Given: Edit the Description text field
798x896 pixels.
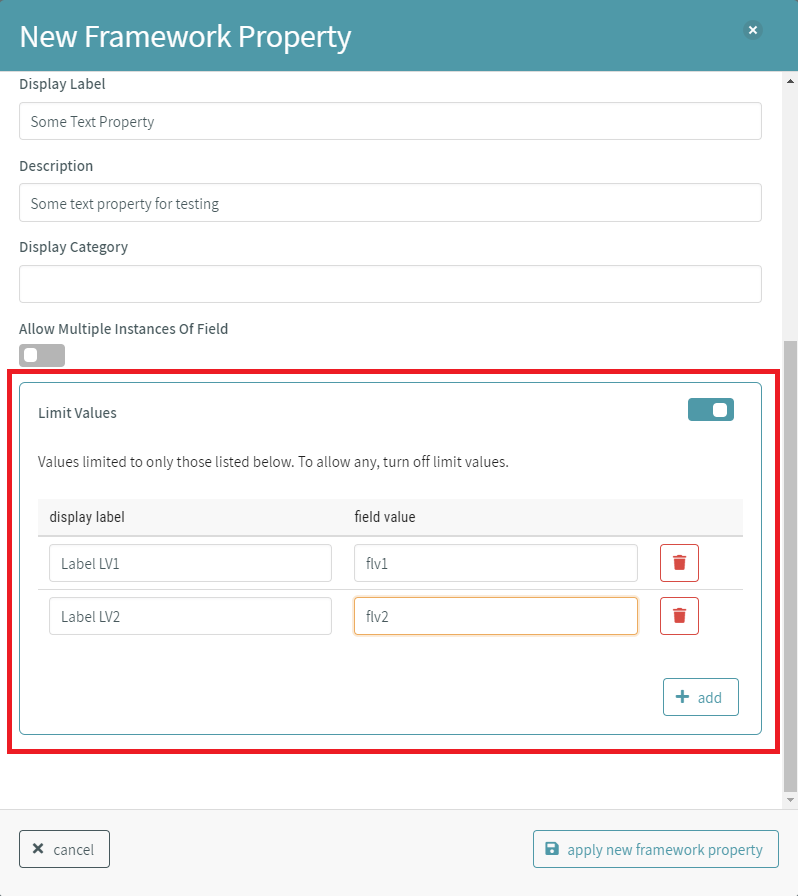Looking at the screenshot, I should pos(390,203).
